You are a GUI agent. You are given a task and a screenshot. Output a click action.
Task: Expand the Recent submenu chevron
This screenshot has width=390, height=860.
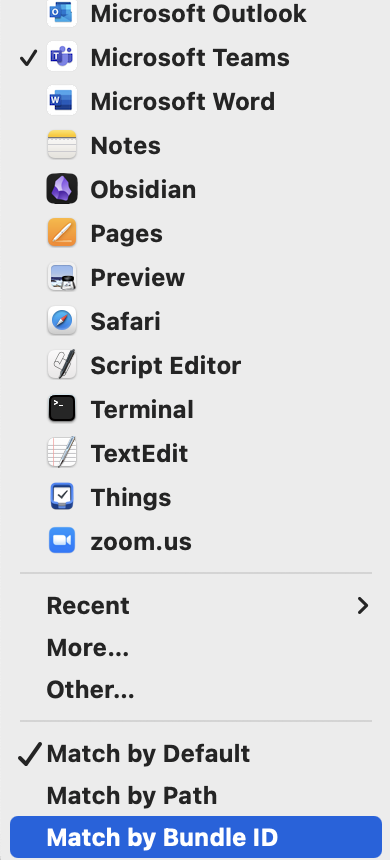(x=363, y=606)
